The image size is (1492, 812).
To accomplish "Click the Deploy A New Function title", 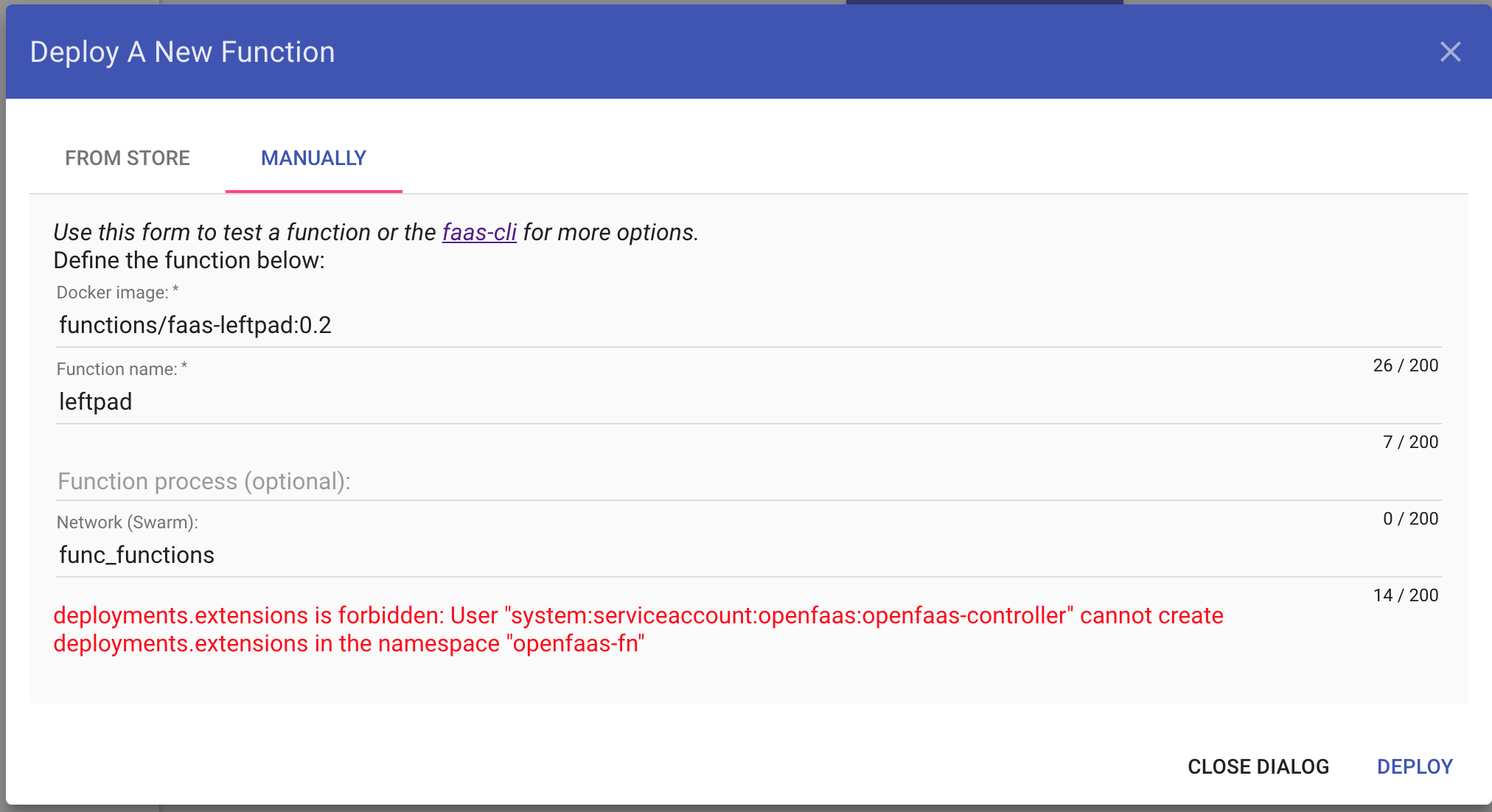I will [x=181, y=52].
